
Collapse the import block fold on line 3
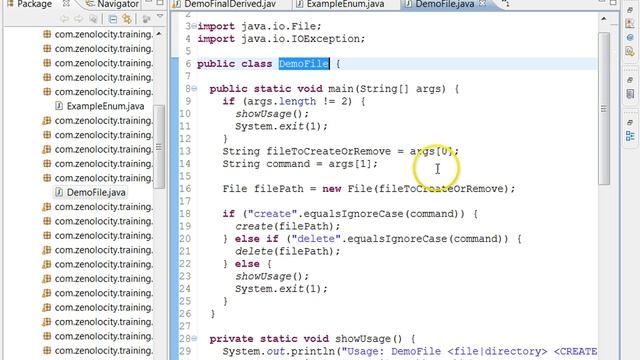194,26
